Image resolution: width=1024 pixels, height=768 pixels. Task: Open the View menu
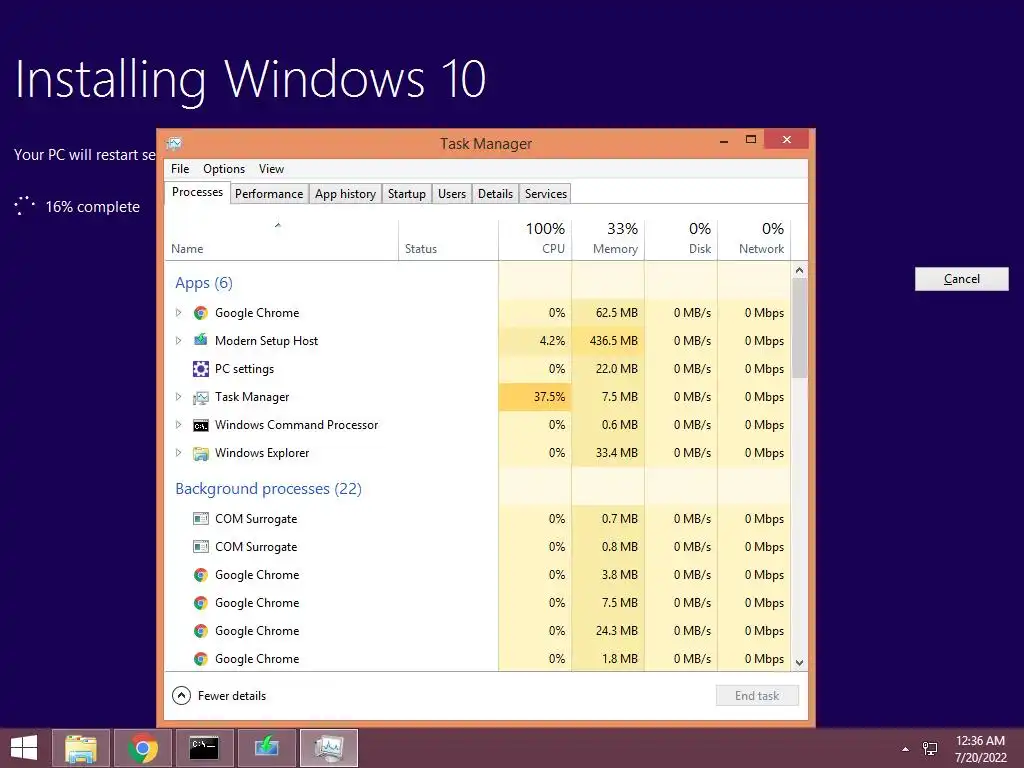[271, 169]
